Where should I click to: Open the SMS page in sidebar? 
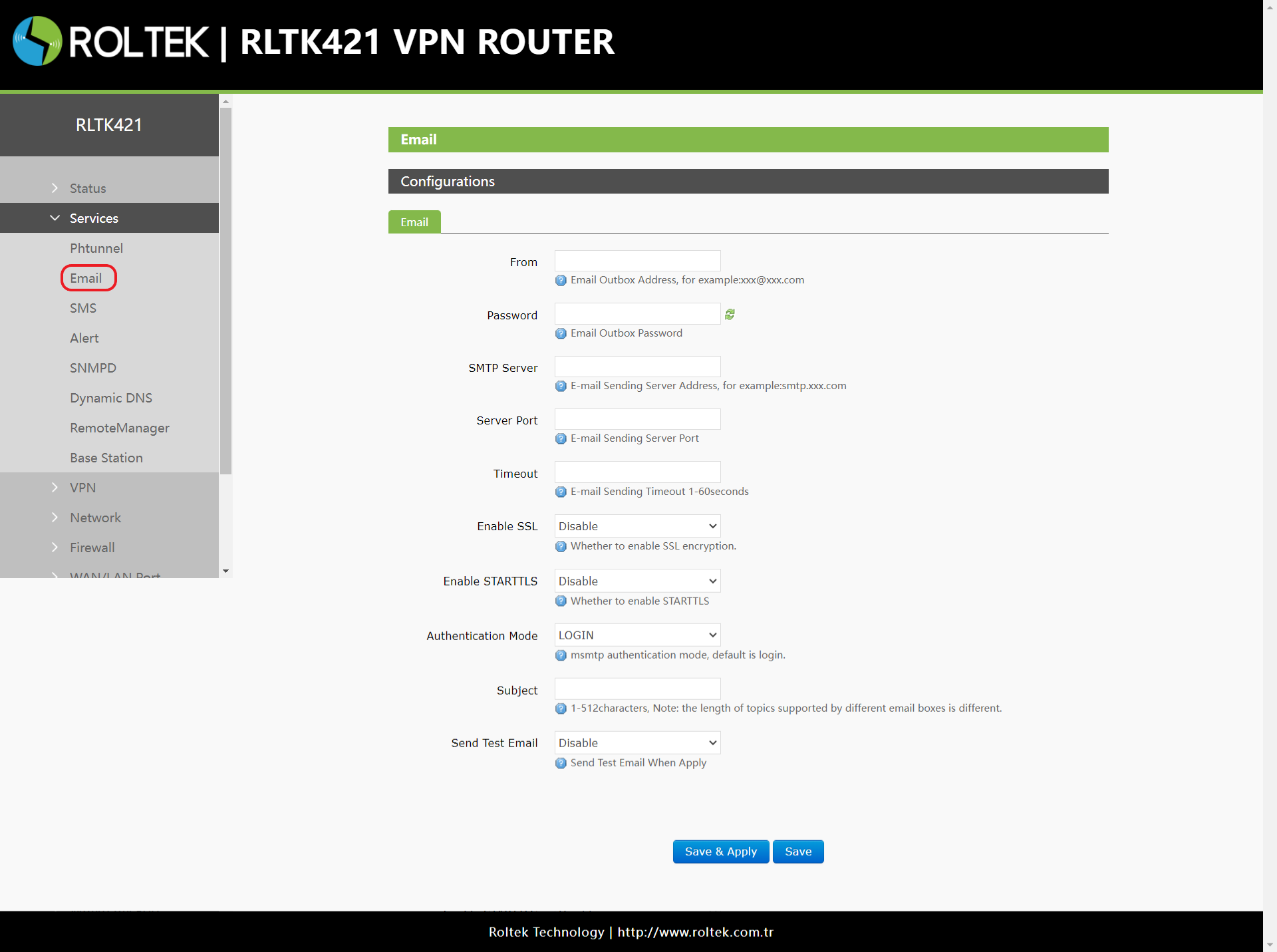tap(83, 308)
